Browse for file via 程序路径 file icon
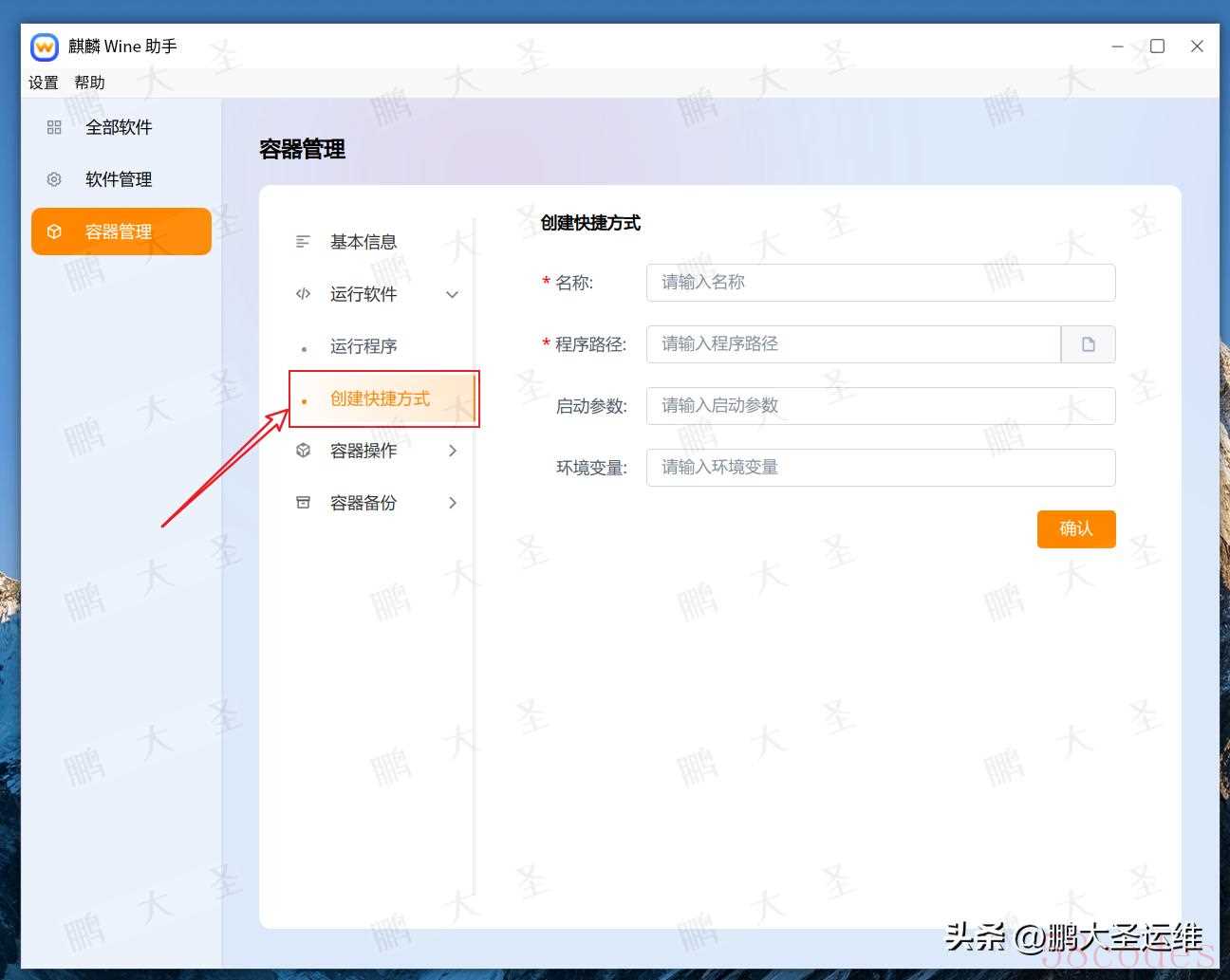The height and width of the screenshot is (980, 1230). point(1088,344)
